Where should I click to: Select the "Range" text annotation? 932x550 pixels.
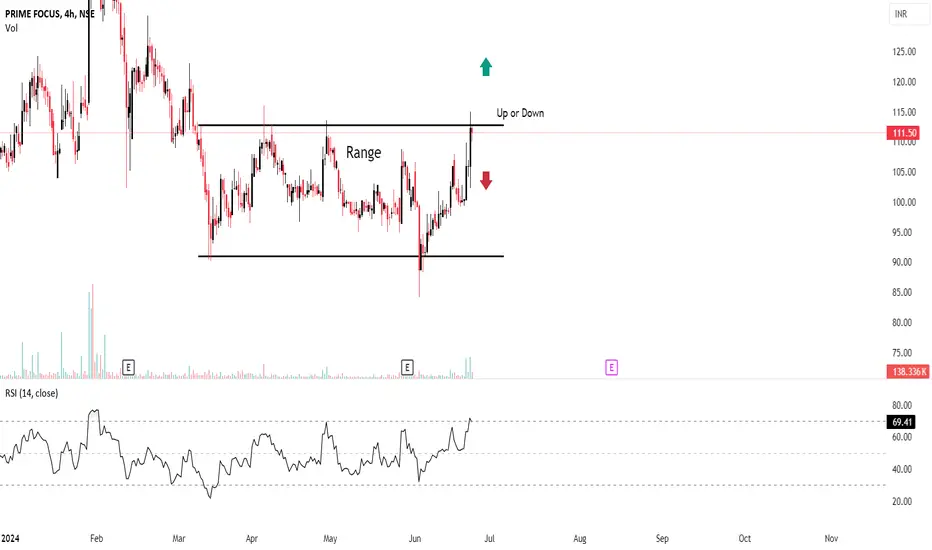(x=363, y=153)
